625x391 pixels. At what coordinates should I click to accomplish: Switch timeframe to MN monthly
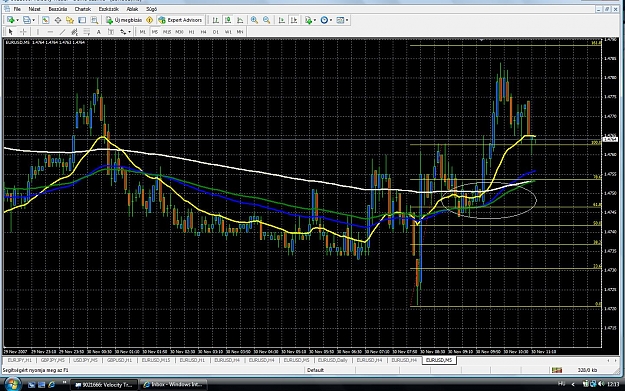coord(240,31)
